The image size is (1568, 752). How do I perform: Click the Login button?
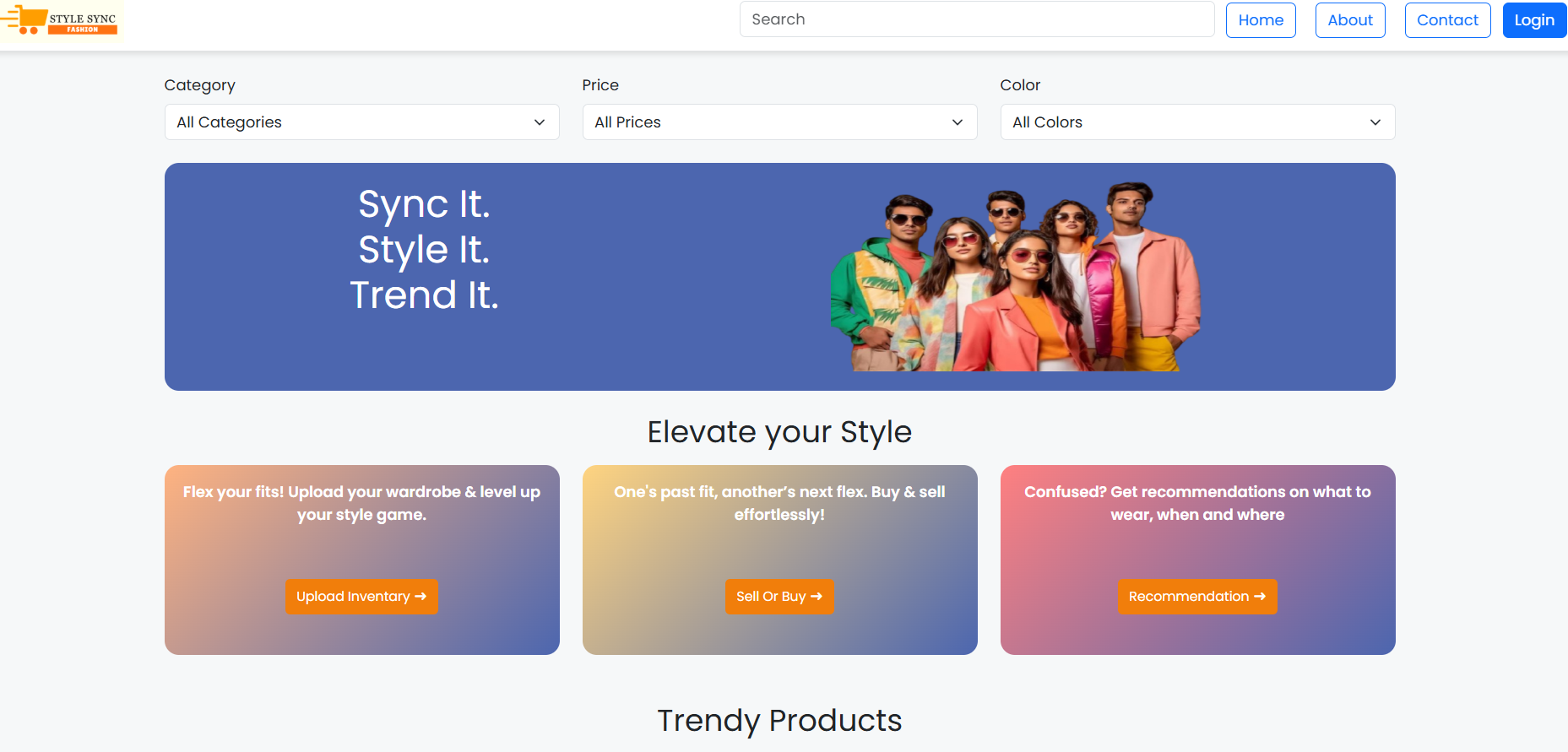coord(1534,20)
